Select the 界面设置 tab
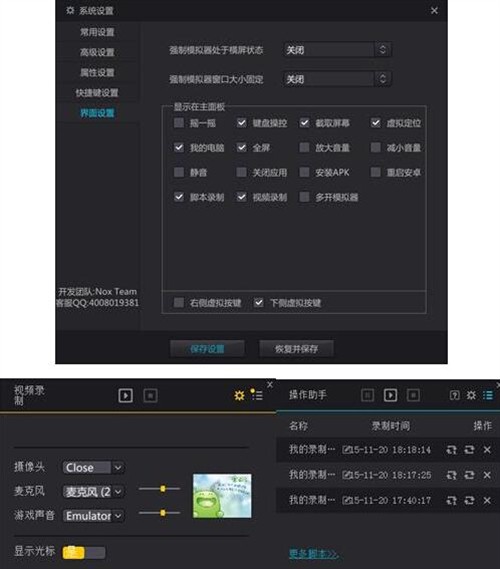 tap(97, 113)
